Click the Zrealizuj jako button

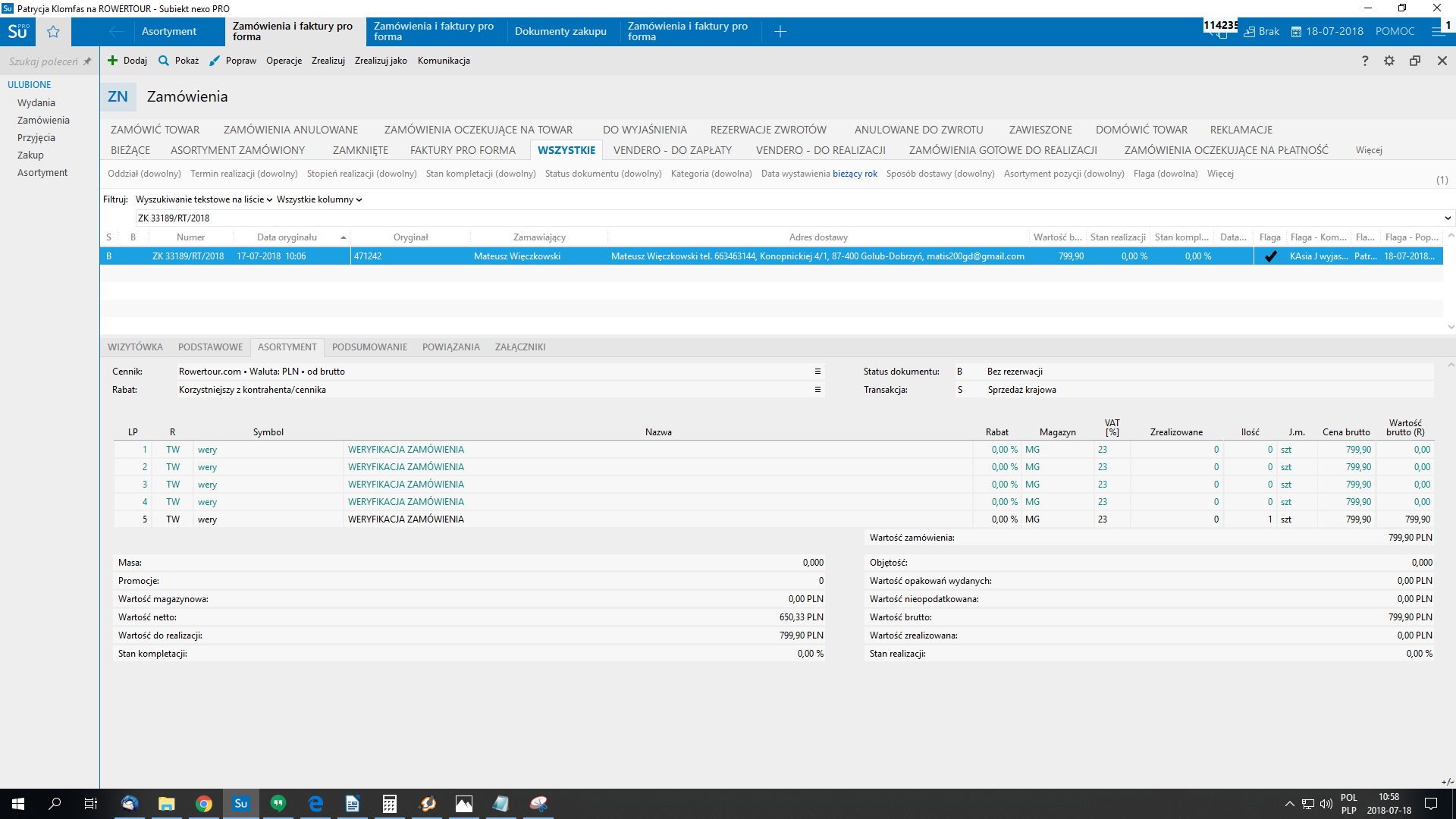coord(381,61)
